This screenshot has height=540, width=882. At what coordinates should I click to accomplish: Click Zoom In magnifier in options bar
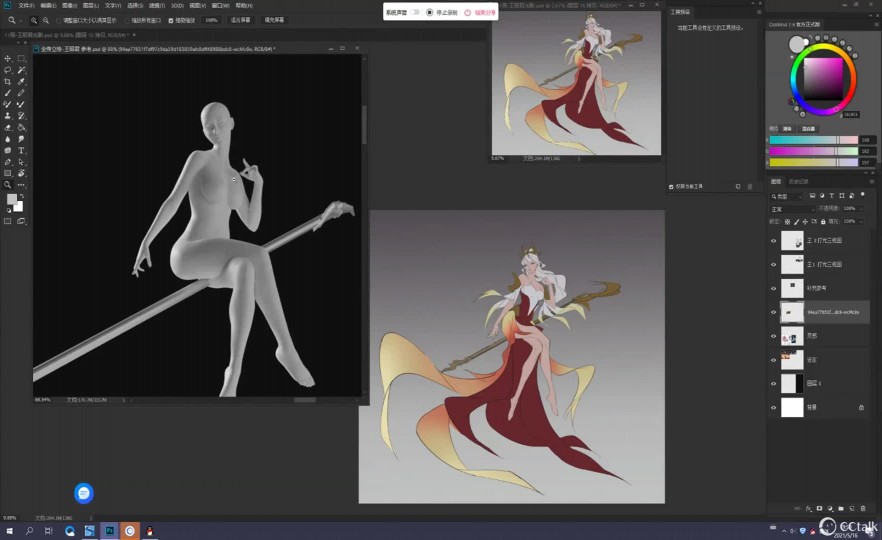(x=34, y=20)
